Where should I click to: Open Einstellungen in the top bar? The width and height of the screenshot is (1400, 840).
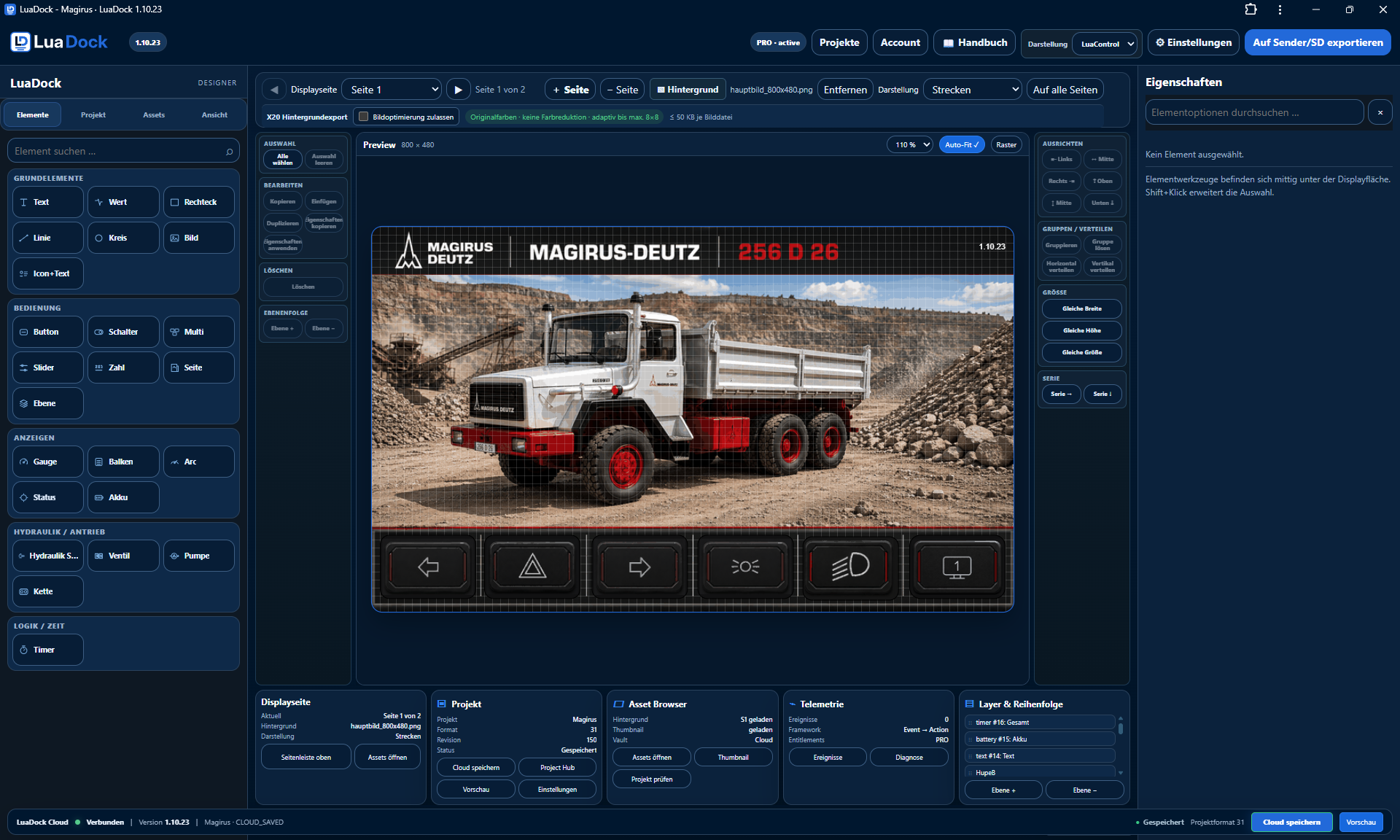pyautogui.click(x=1193, y=42)
